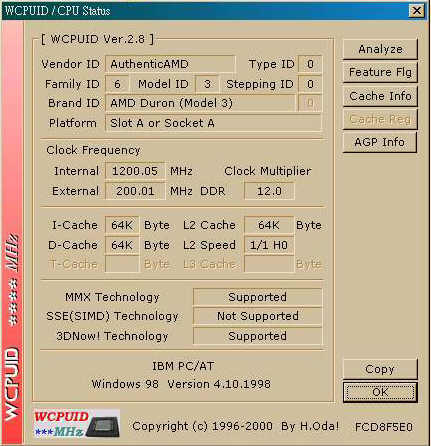Viewport: 431px width, 446px height.
Task: Click the MMX Technology Supported field
Action: coord(257,297)
